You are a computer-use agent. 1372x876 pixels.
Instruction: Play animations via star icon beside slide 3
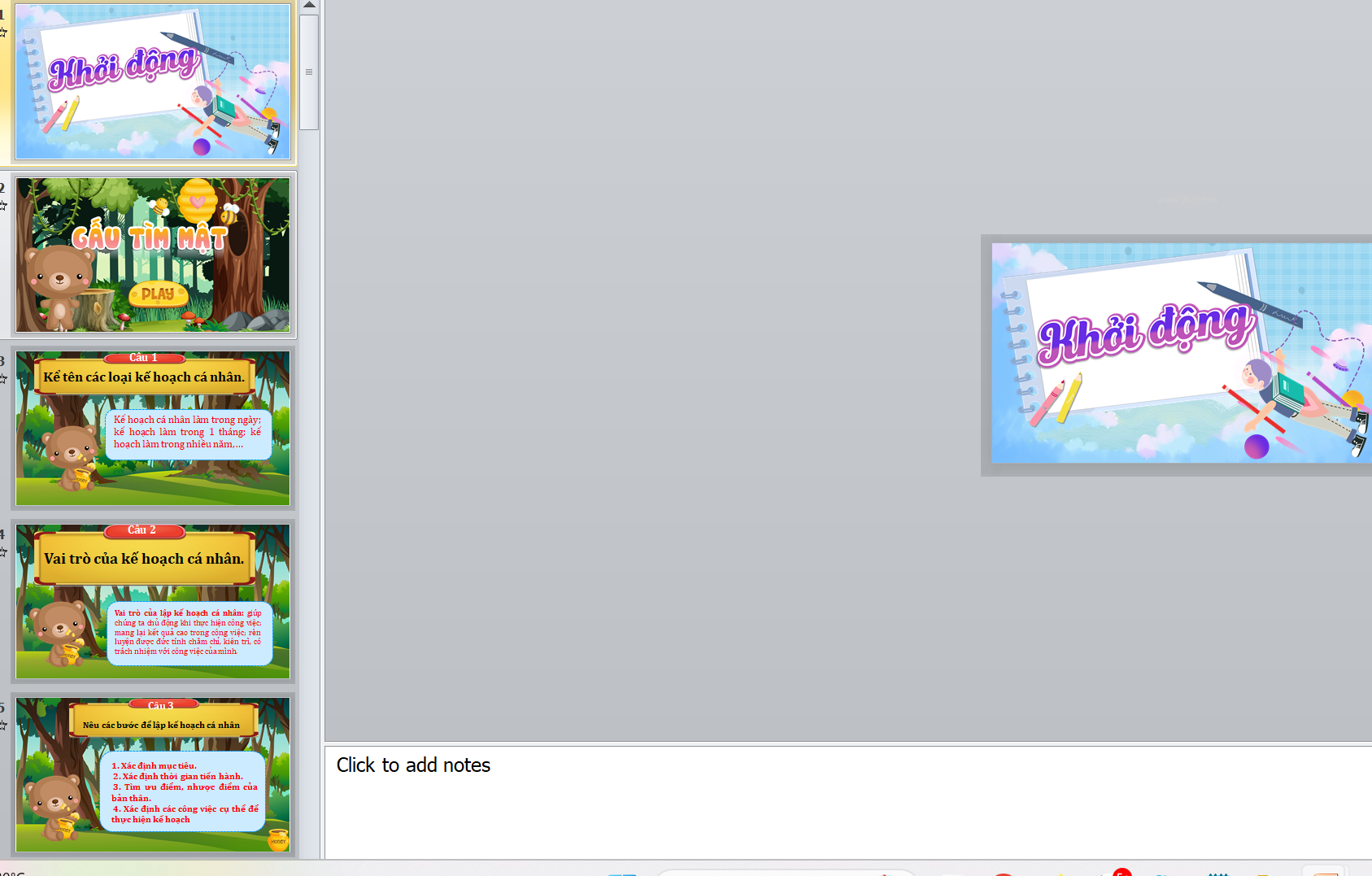pyautogui.click(x=3, y=379)
